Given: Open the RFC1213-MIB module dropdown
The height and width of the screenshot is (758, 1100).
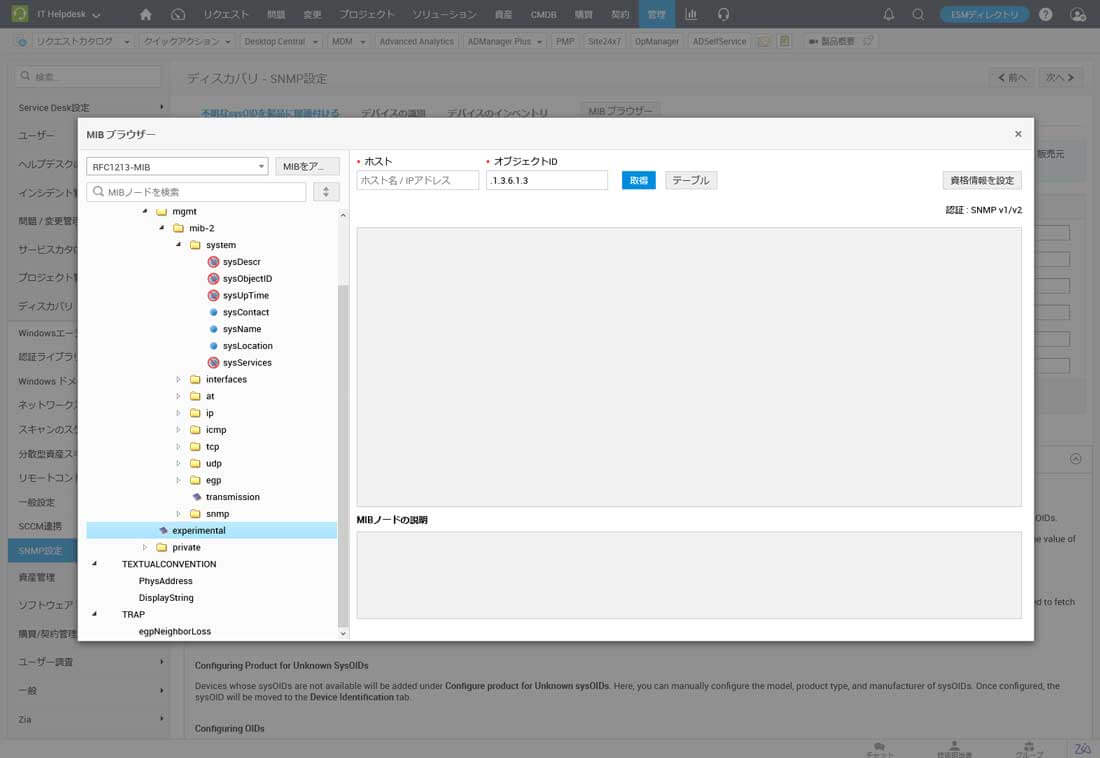Looking at the screenshot, I should pyautogui.click(x=177, y=166).
